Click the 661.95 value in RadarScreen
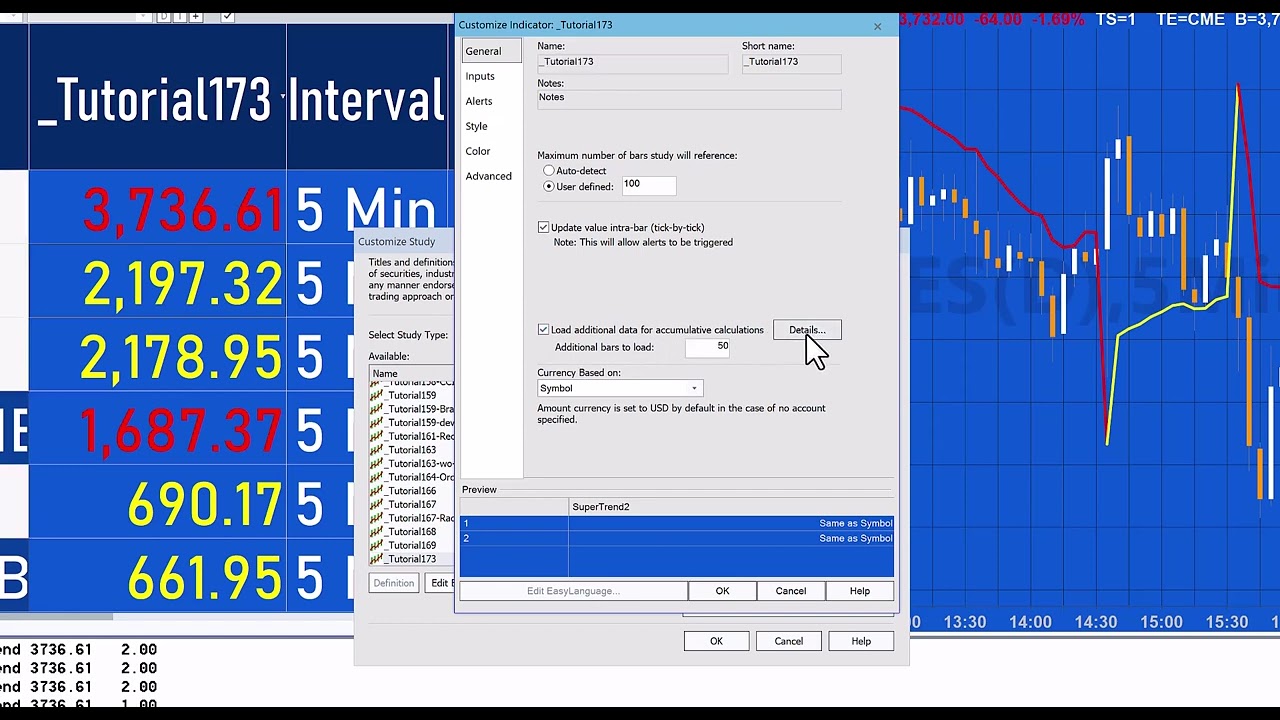The height and width of the screenshot is (720, 1280). point(206,579)
